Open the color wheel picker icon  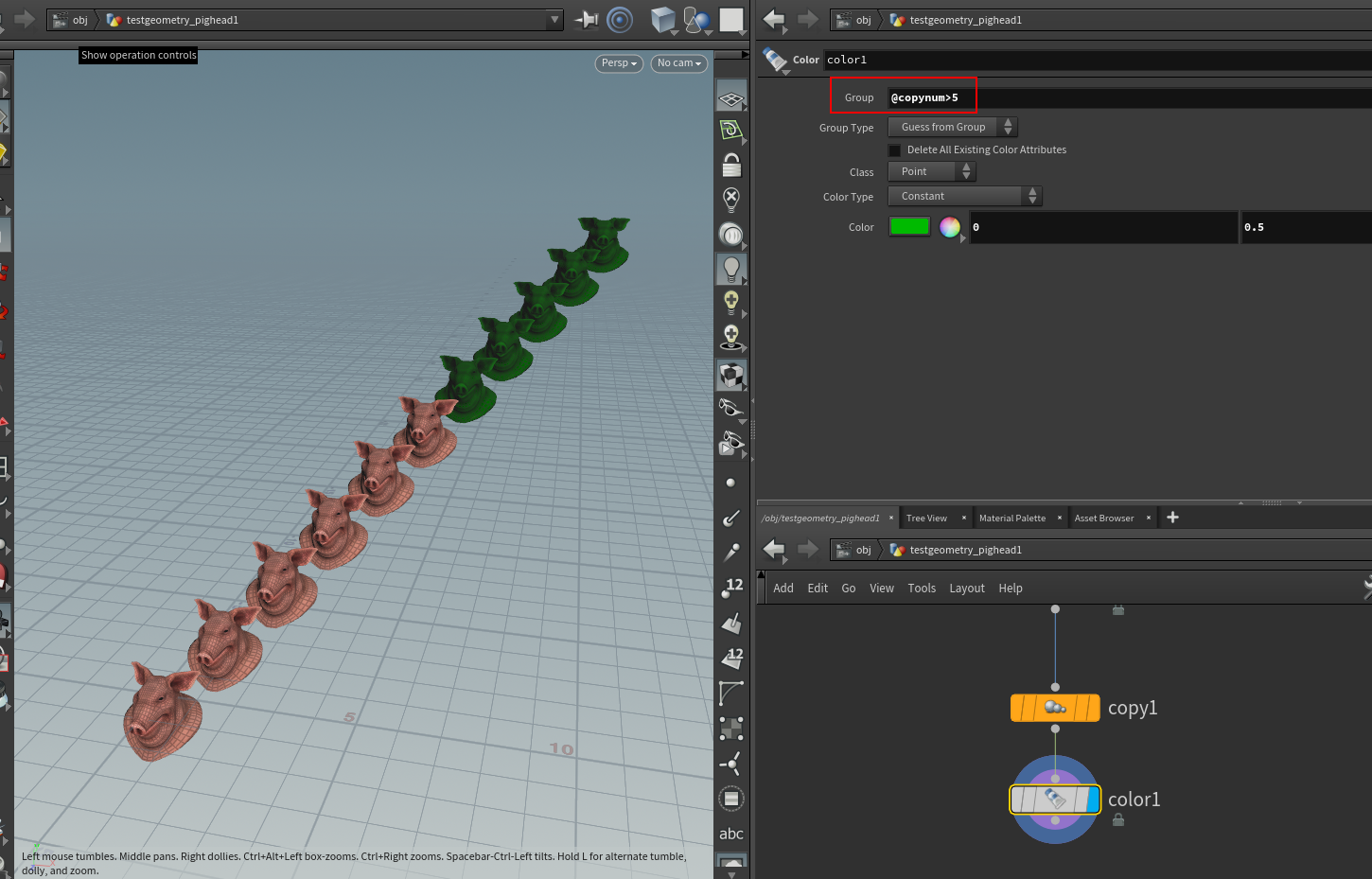pyautogui.click(x=950, y=227)
